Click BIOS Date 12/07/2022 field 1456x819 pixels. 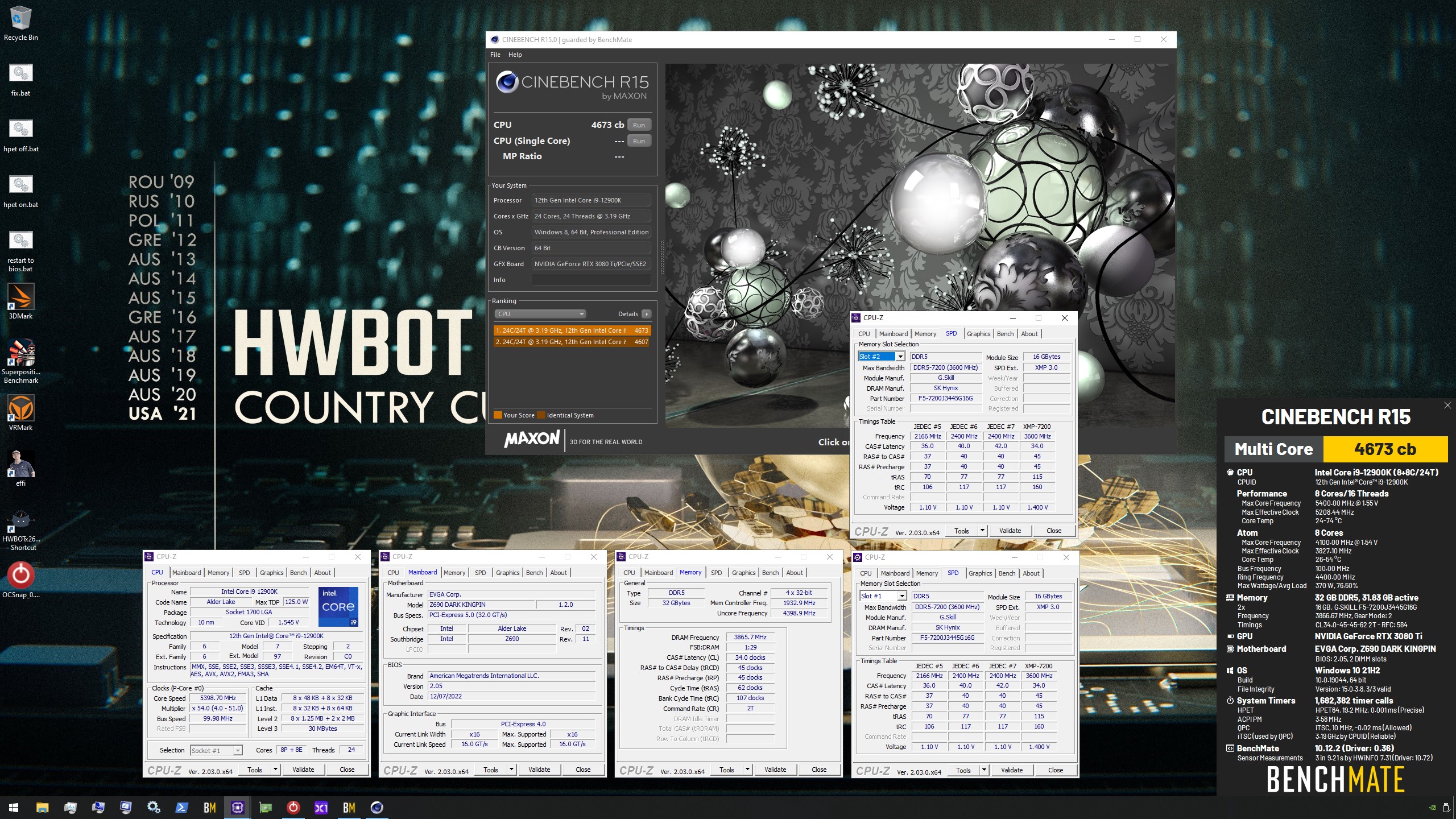click(512, 696)
